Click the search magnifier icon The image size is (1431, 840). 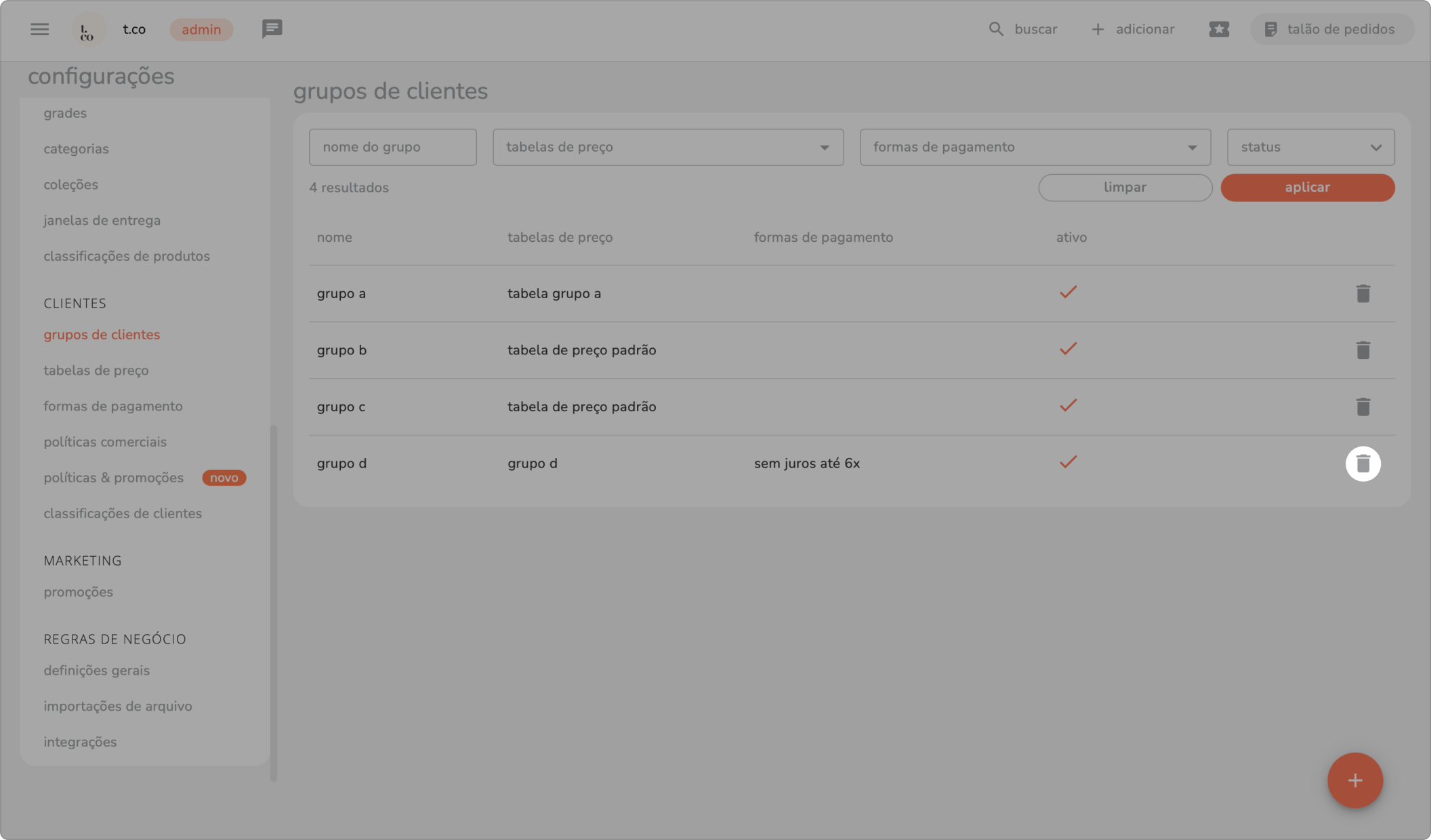(x=995, y=29)
